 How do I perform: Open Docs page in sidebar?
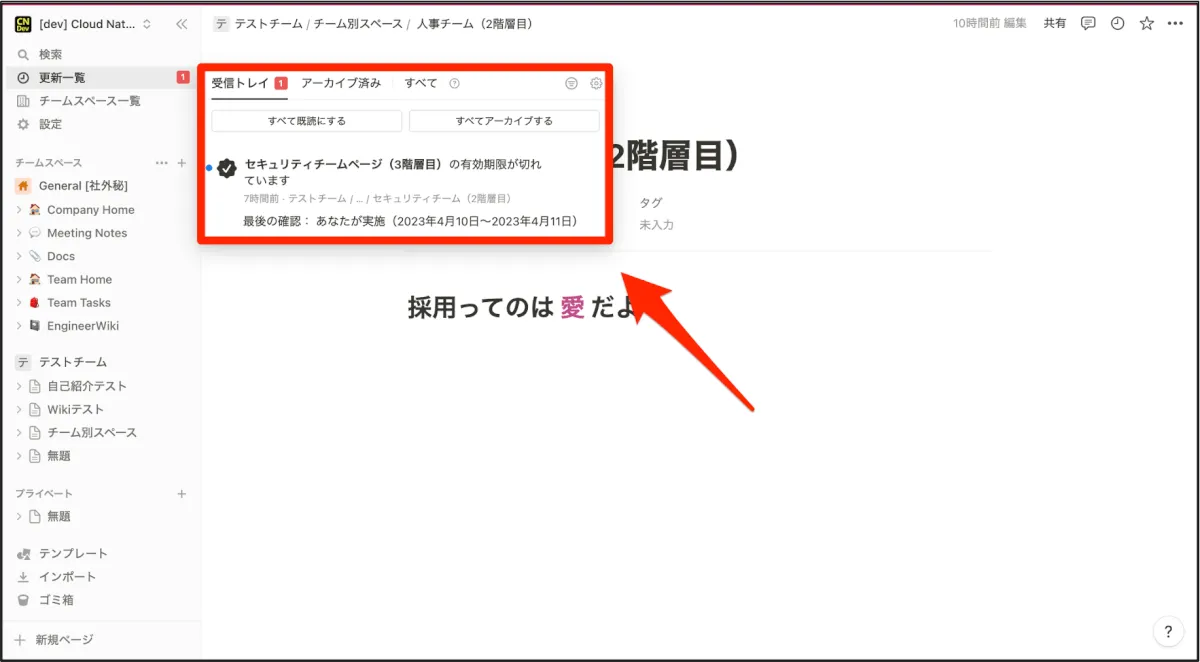coord(61,256)
